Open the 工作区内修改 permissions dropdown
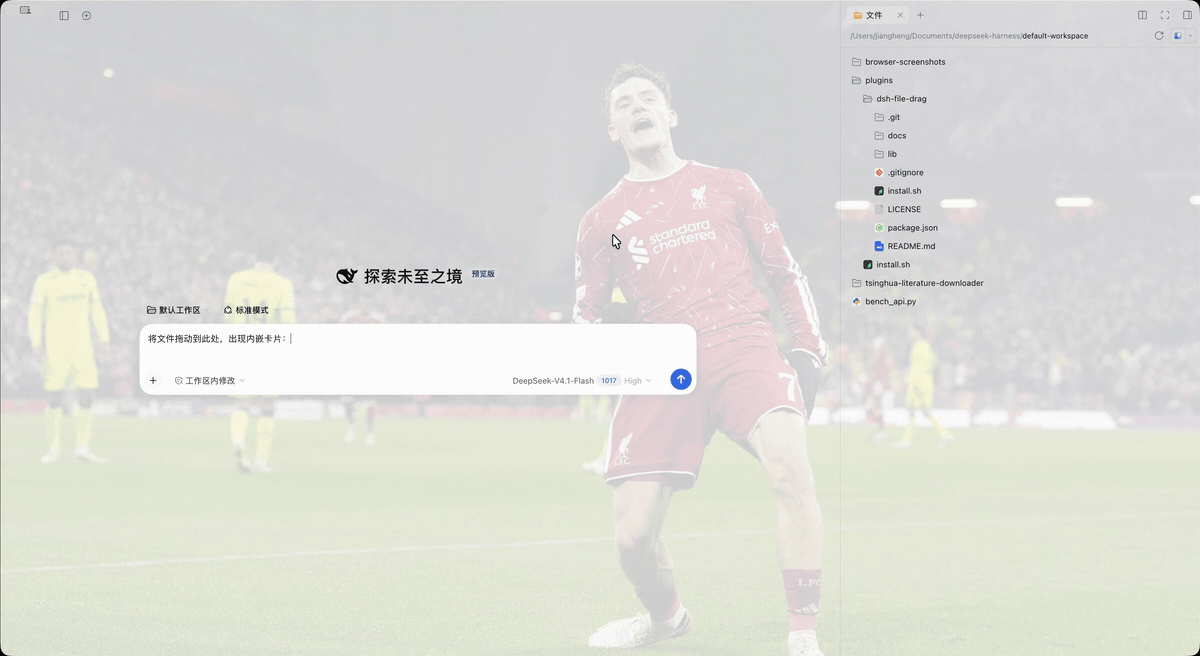This screenshot has width=1200, height=656. point(210,381)
